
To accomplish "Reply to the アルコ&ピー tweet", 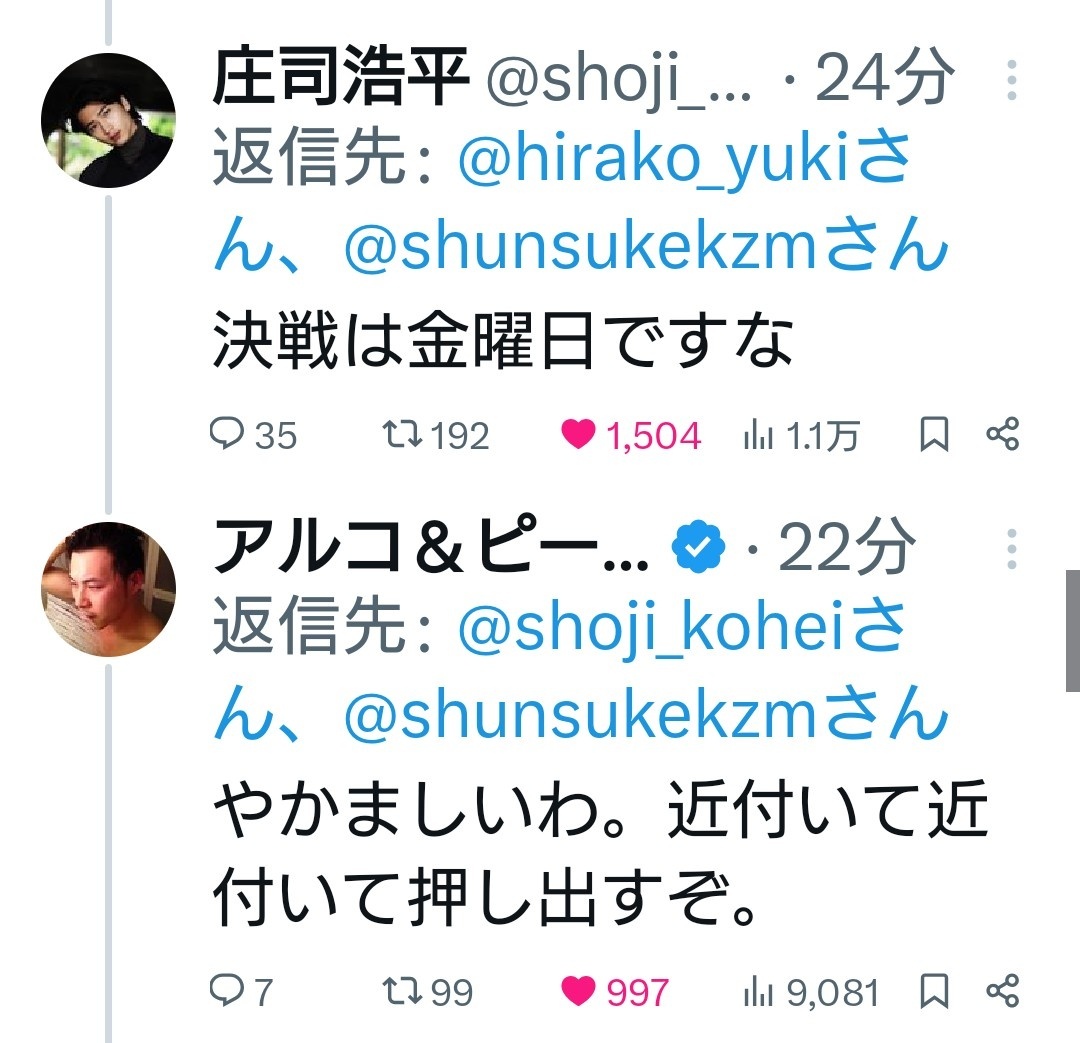I will click(x=227, y=991).
